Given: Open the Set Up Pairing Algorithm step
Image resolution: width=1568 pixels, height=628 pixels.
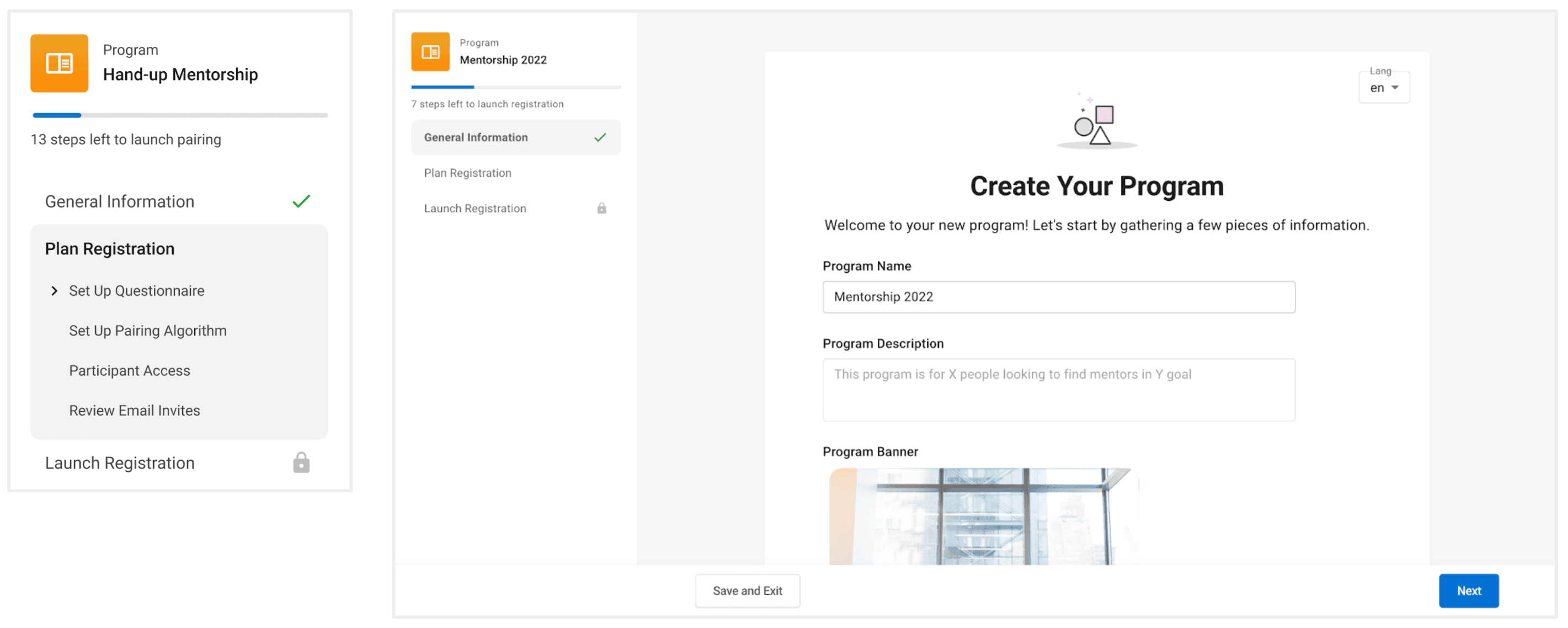Looking at the screenshot, I should pyautogui.click(x=148, y=330).
